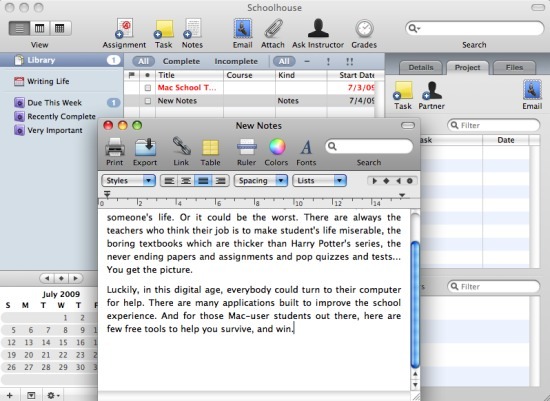Switch to list view in View control
The width and height of the screenshot is (550, 401).
point(19,28)
